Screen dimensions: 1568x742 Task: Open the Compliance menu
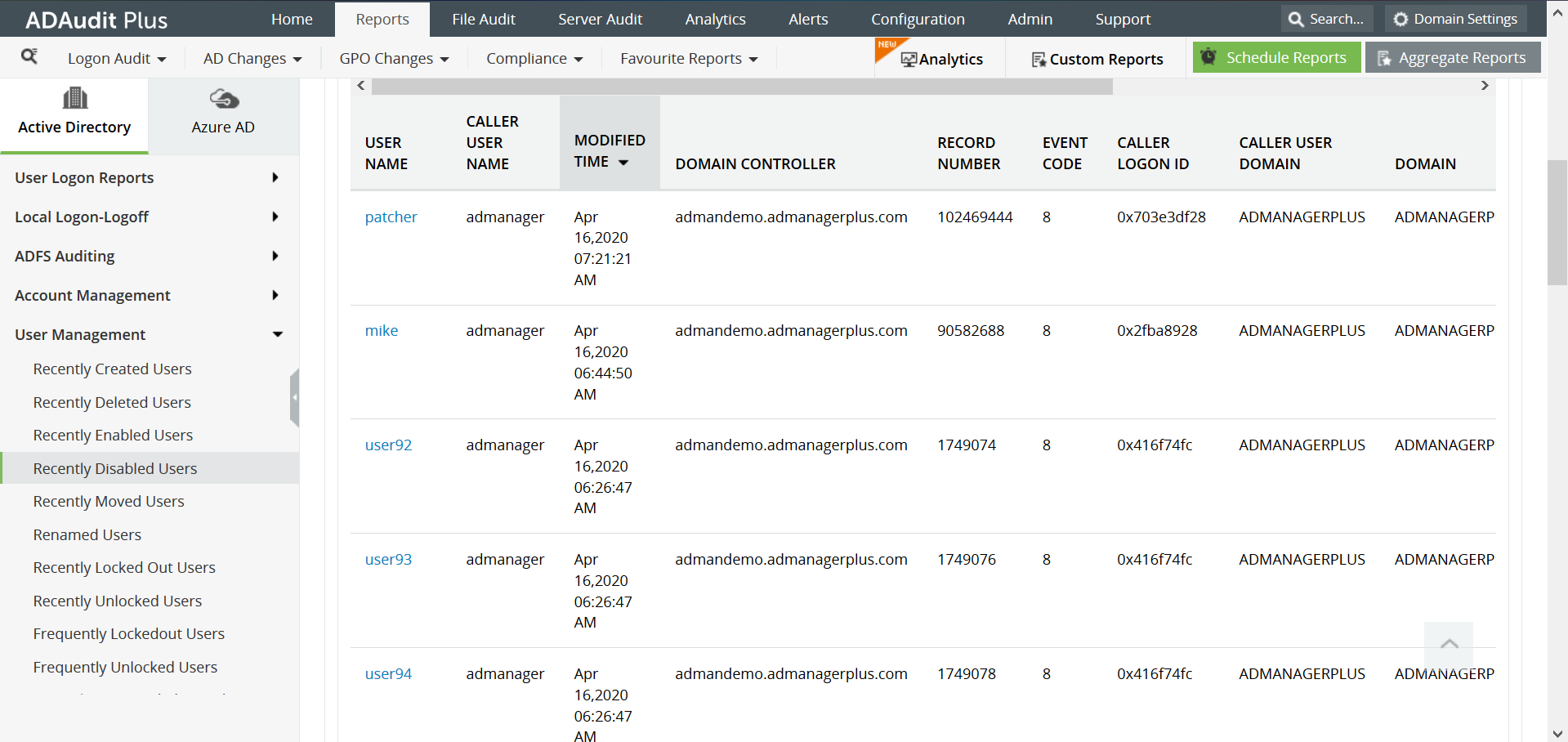534,58
